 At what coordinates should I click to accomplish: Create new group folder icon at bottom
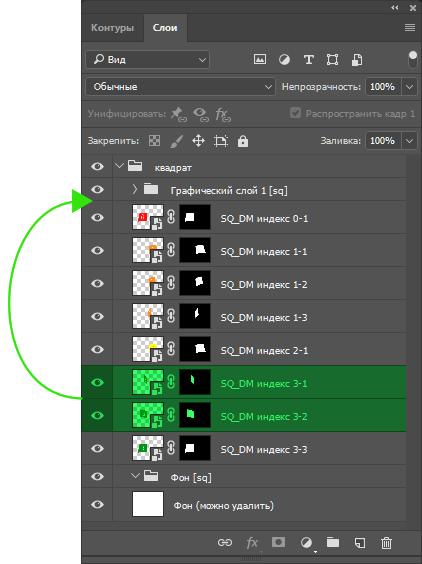(333, 542)
